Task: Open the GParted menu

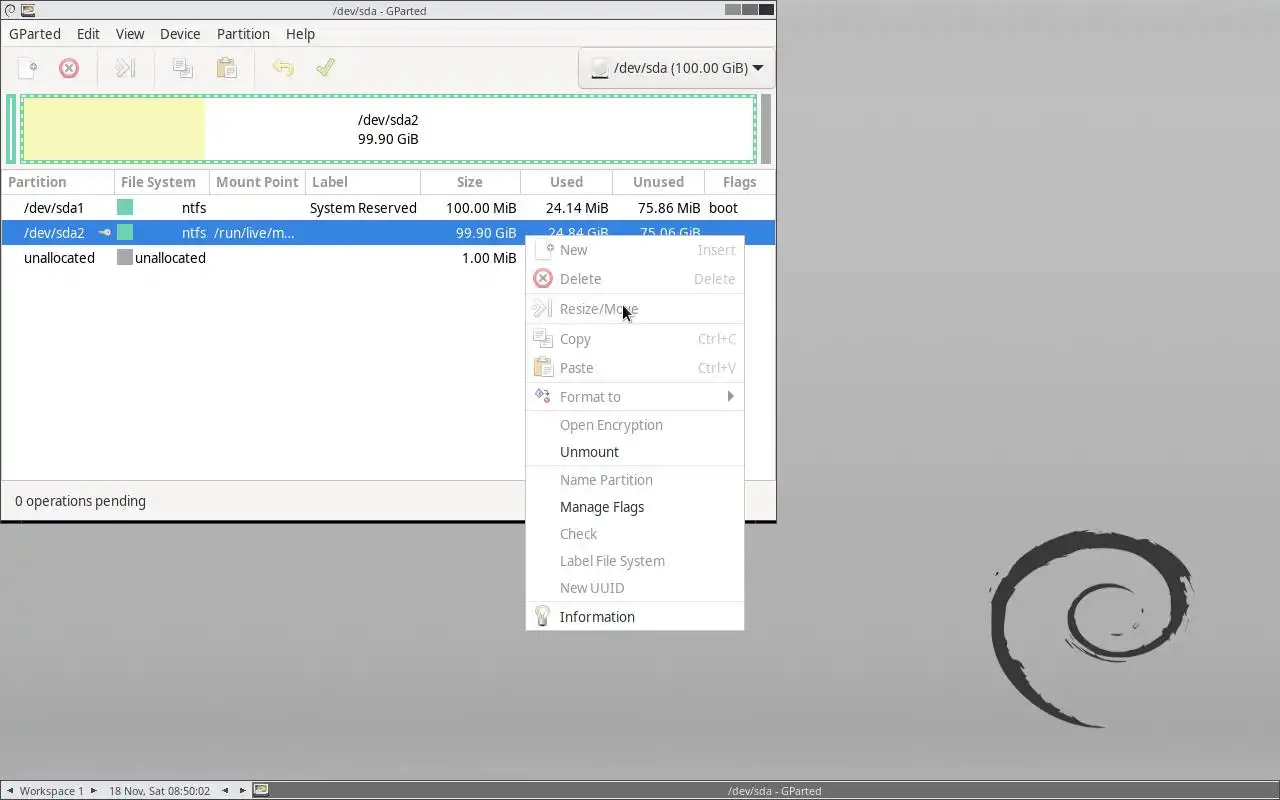Action: (35, 34)
